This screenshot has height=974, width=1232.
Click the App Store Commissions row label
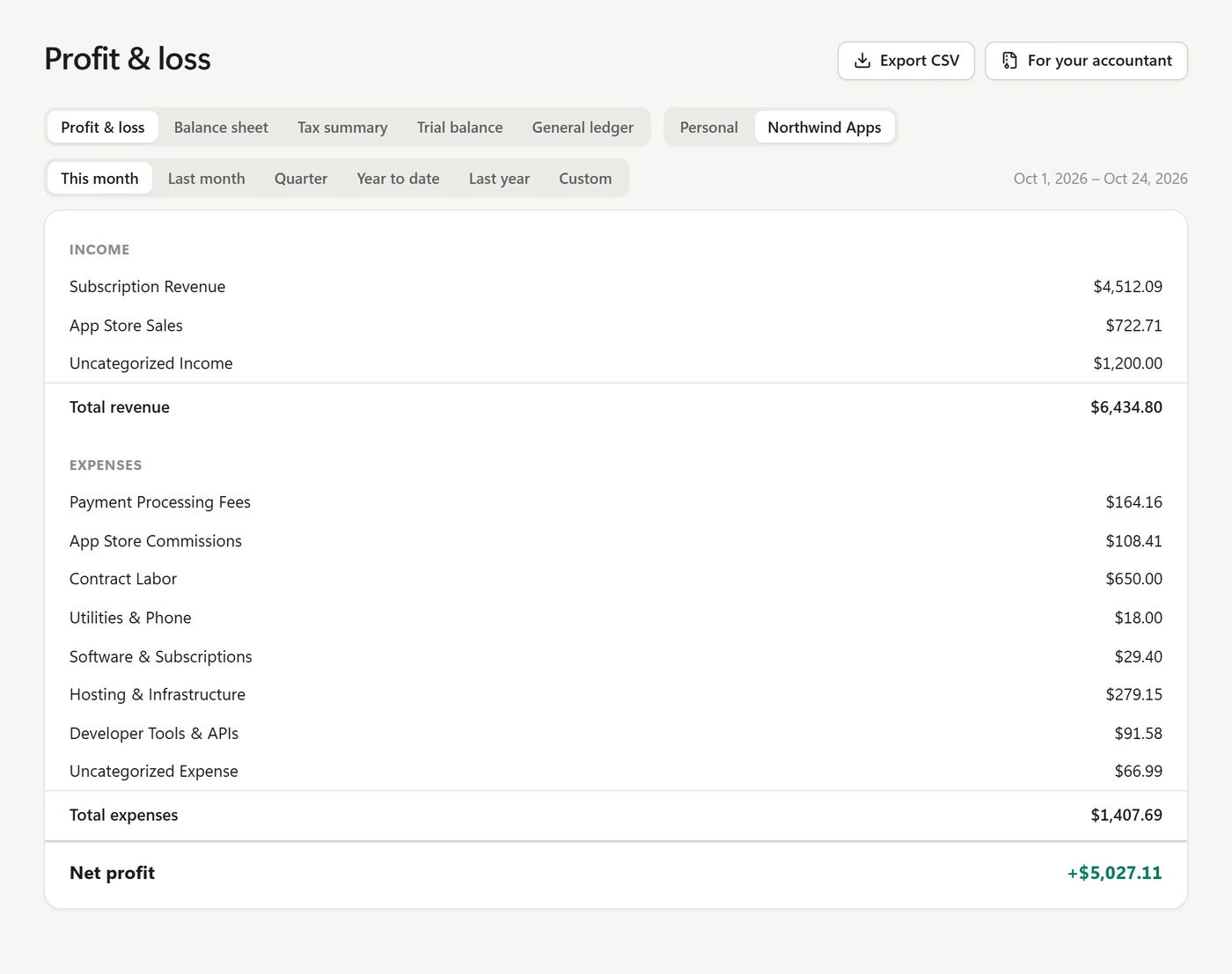tap(156, 541)
